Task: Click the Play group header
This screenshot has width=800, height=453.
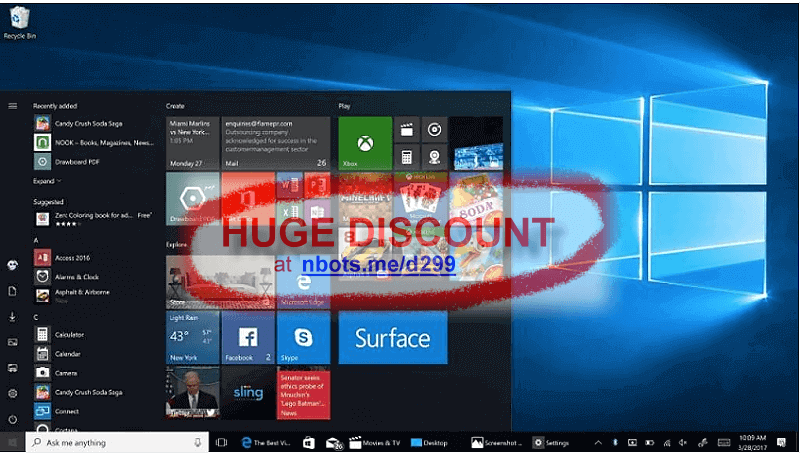Action: [344, 106]
